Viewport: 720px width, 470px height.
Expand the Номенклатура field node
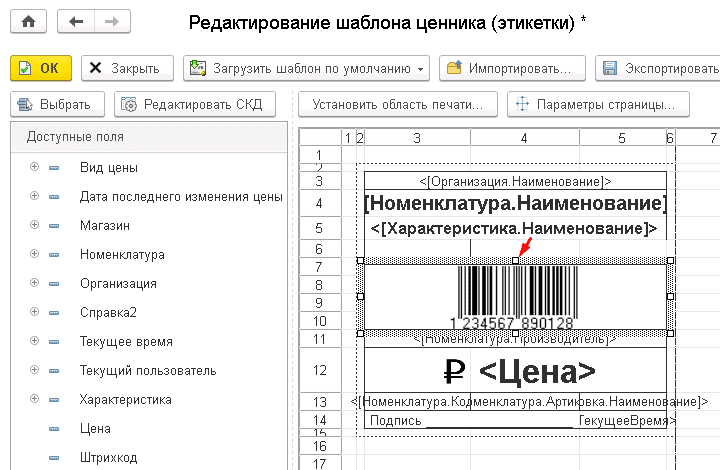point(34,254)
